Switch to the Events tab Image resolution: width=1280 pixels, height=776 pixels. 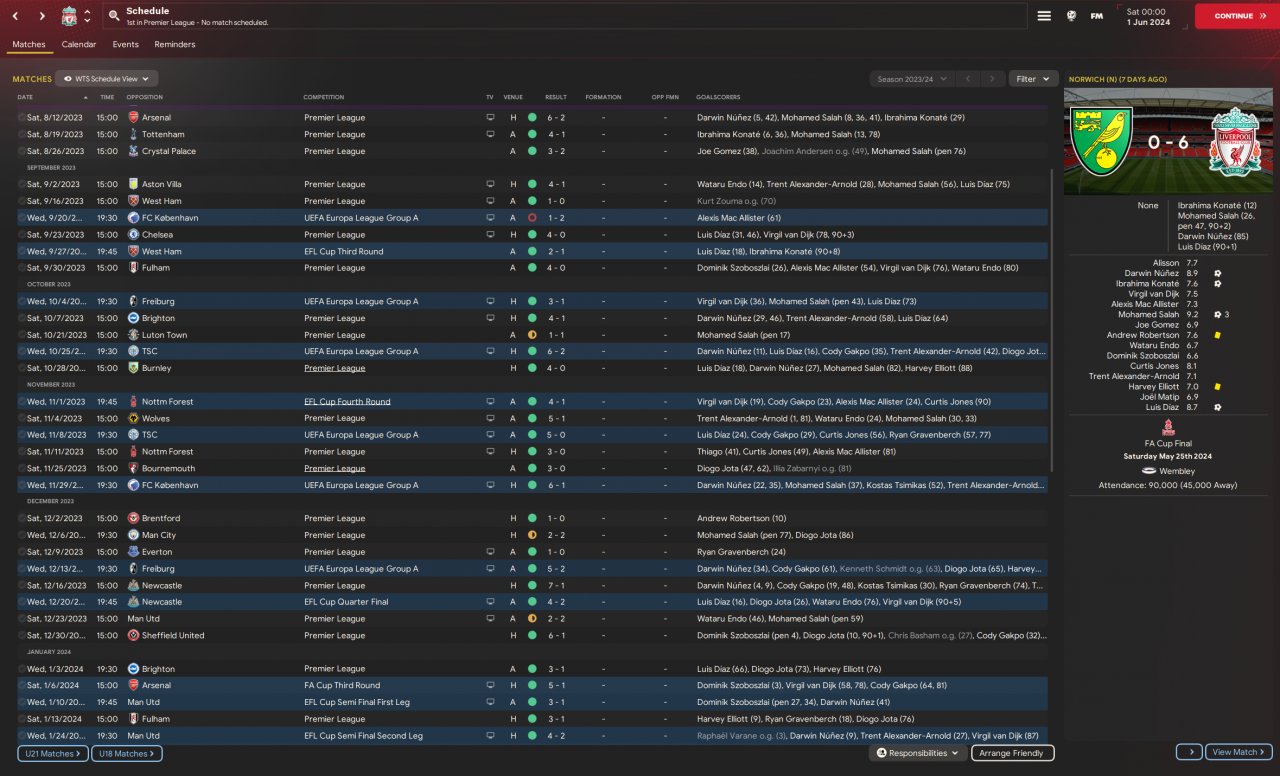point(125,45)
